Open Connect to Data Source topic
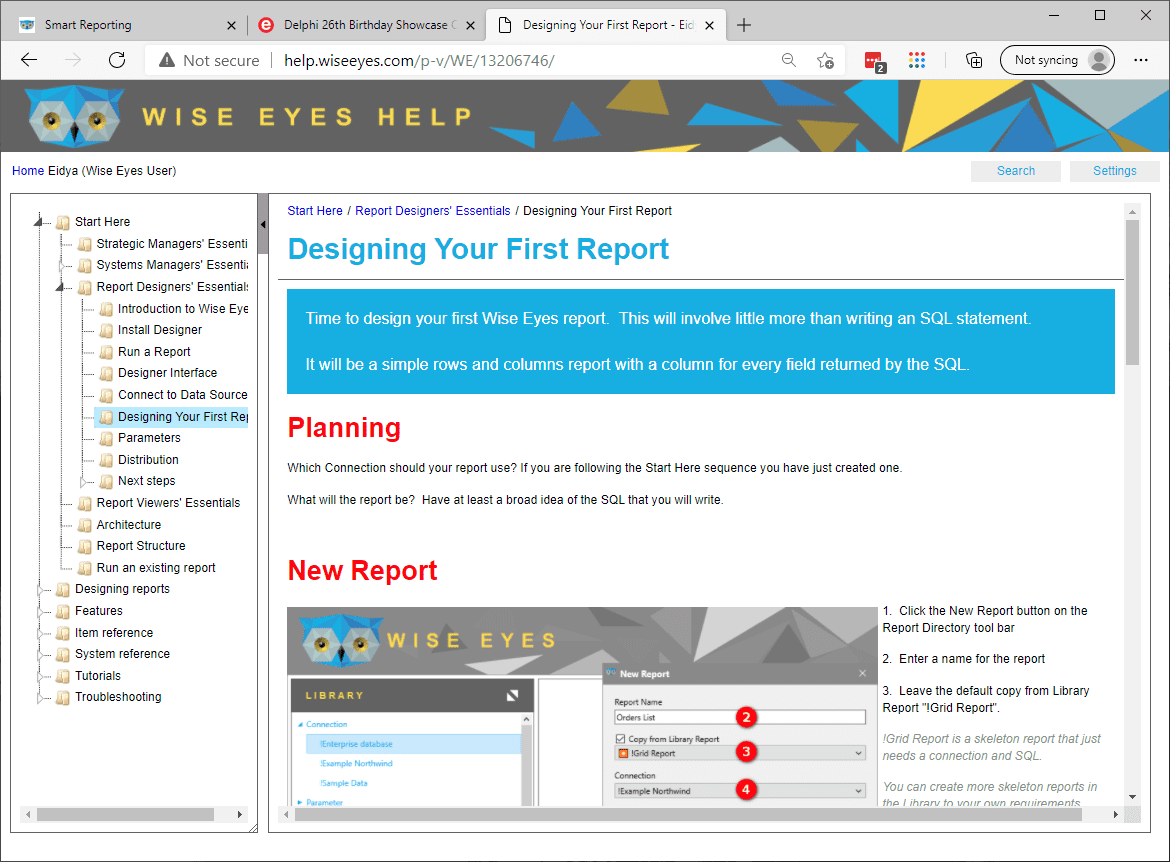1170x862 pixels. pyautogui.click(x=182, y=395)
